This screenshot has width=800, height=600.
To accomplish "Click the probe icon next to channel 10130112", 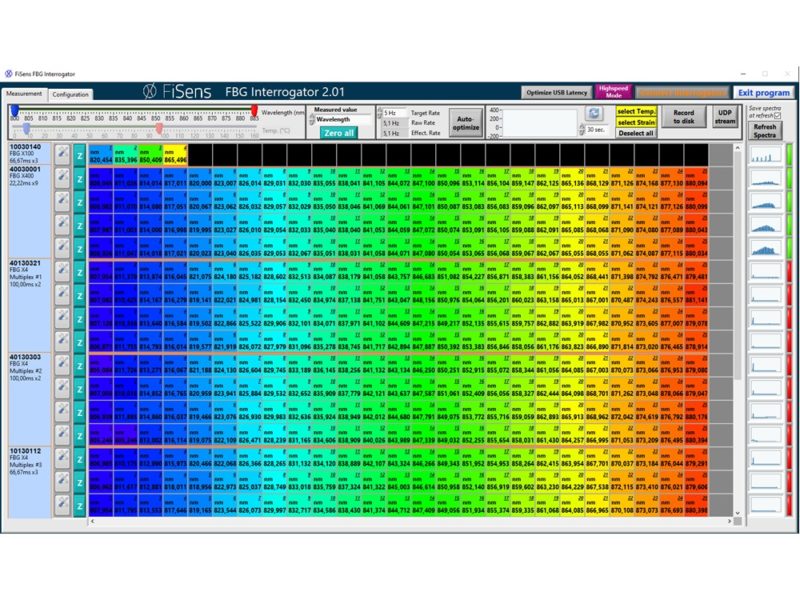I will [62, 460].
